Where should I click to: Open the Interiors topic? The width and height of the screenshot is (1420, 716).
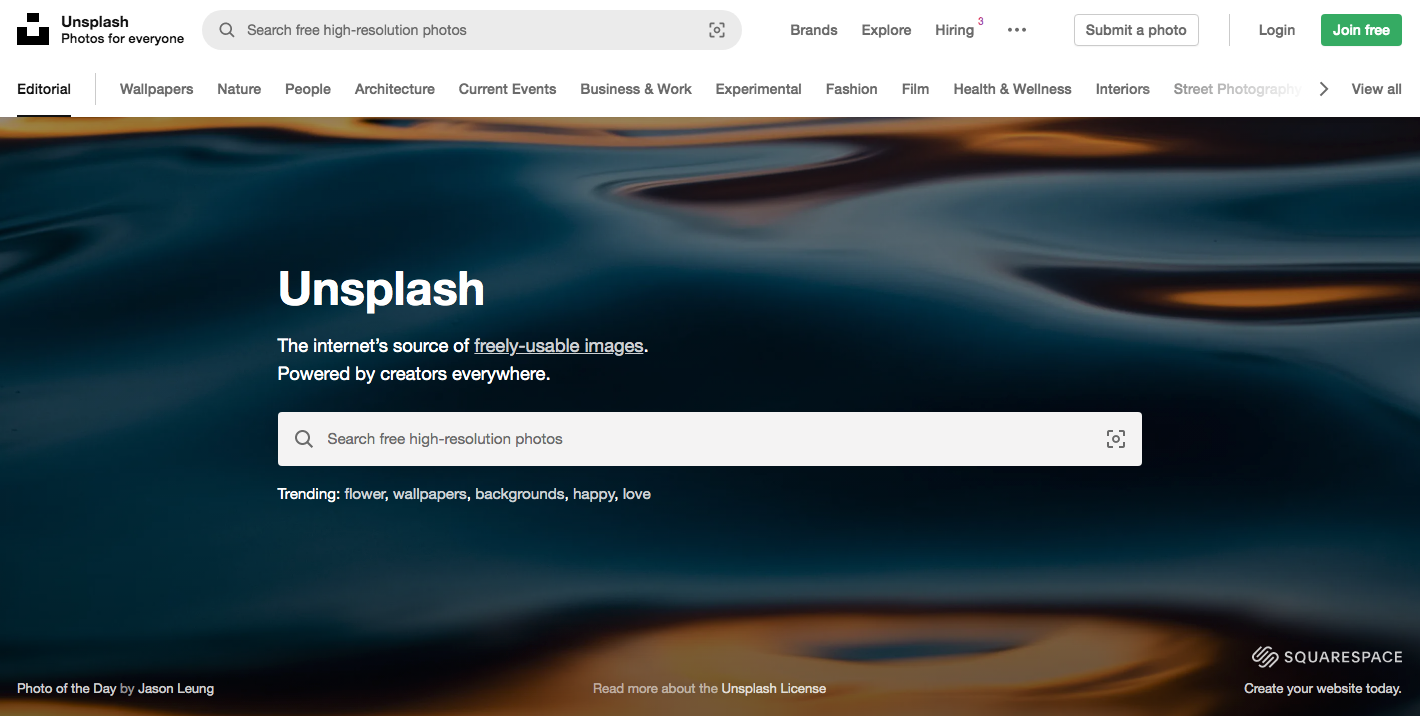point(1123,89)
